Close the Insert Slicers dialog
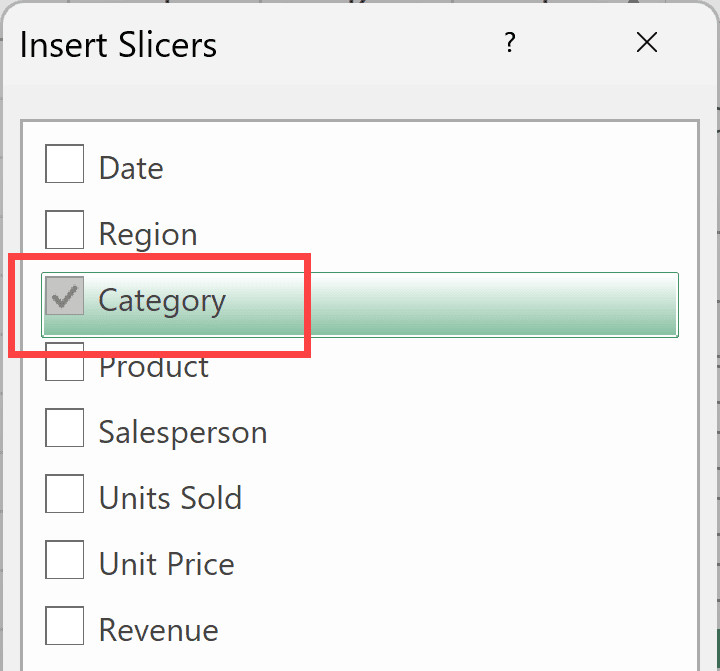Viewport: 720px width, 671px height. (647, 43)
